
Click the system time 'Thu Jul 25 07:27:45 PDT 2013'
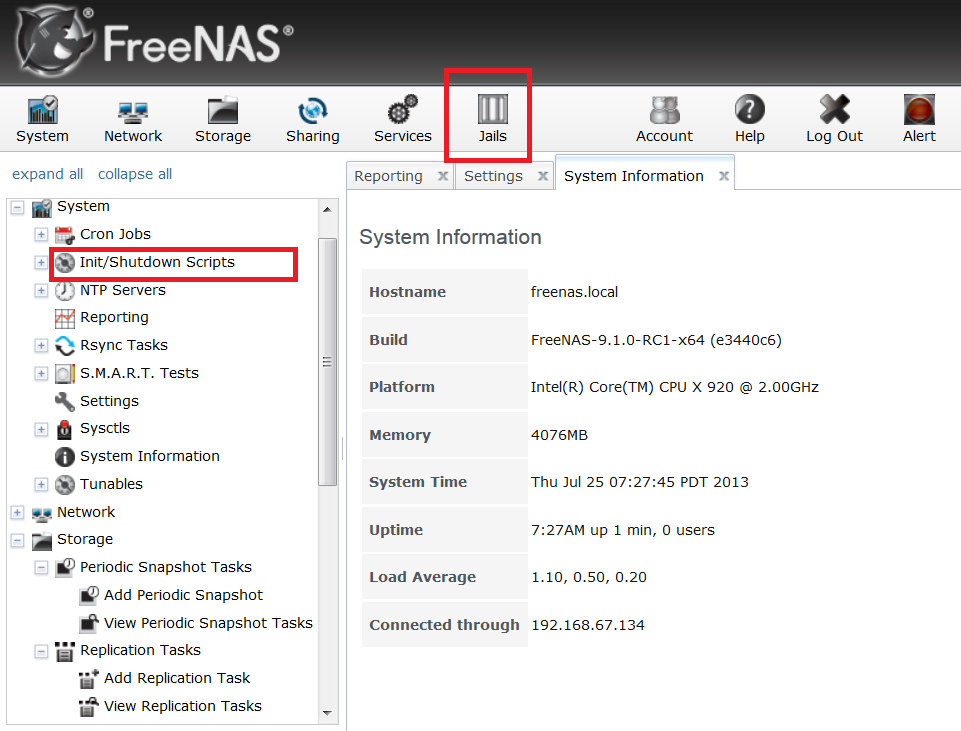[640, 482]
